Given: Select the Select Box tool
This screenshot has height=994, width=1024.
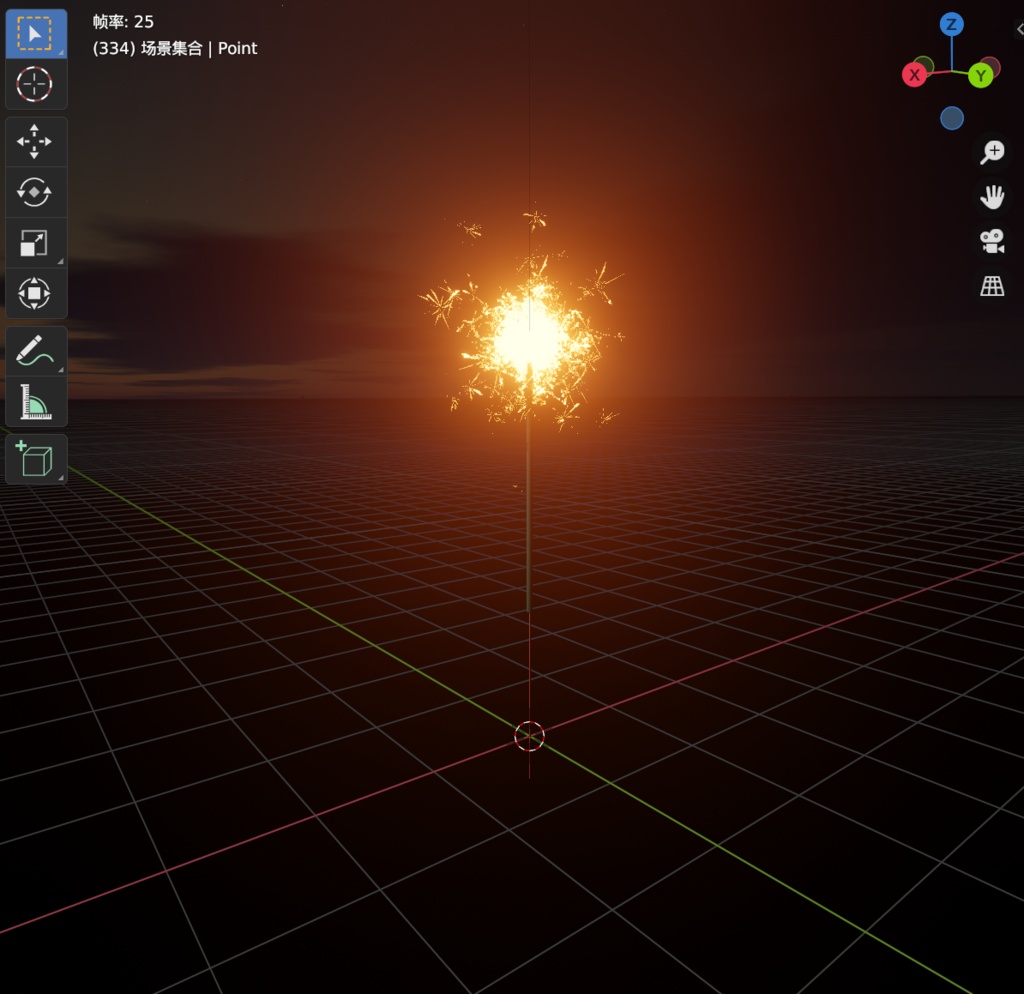Looking at the screenshot, I should (35, 34).
